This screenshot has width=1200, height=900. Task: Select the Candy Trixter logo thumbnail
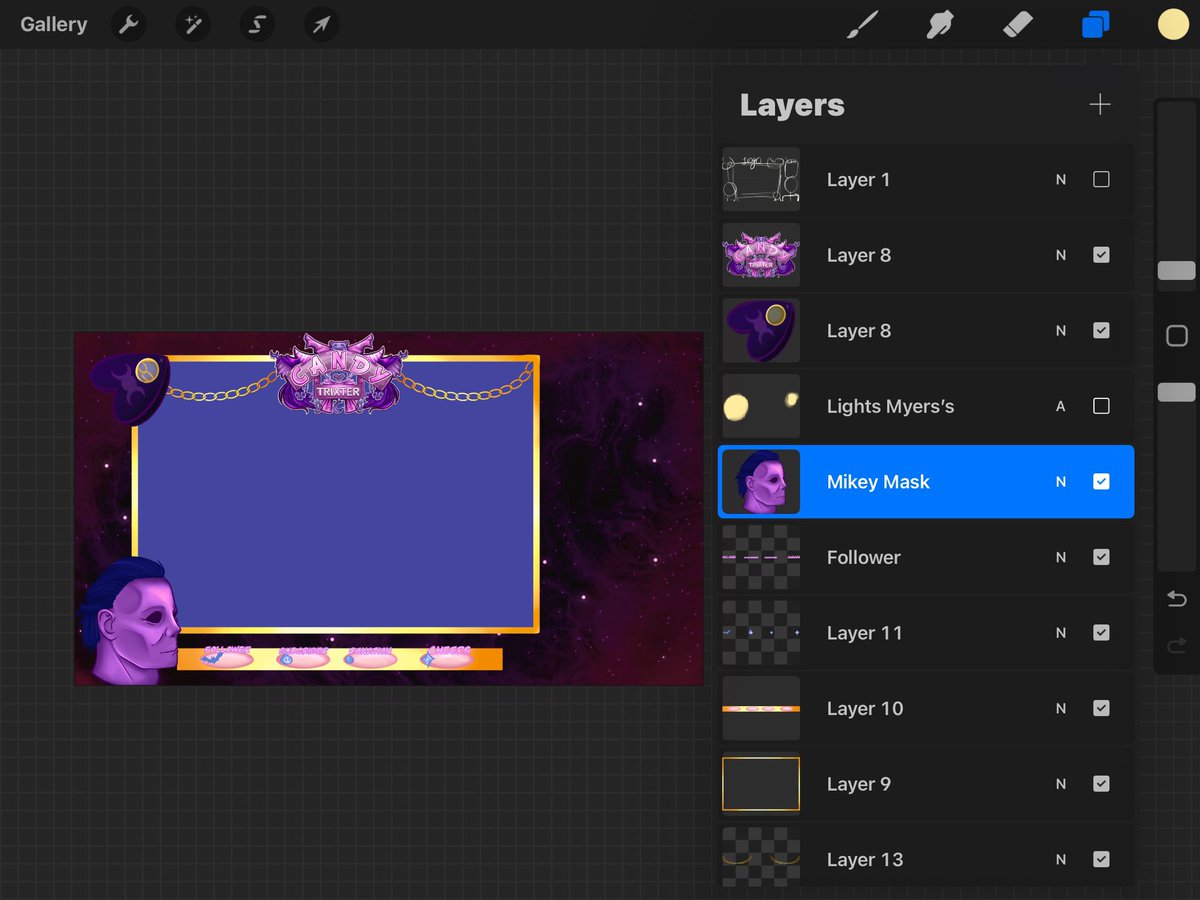pos(761,255)
